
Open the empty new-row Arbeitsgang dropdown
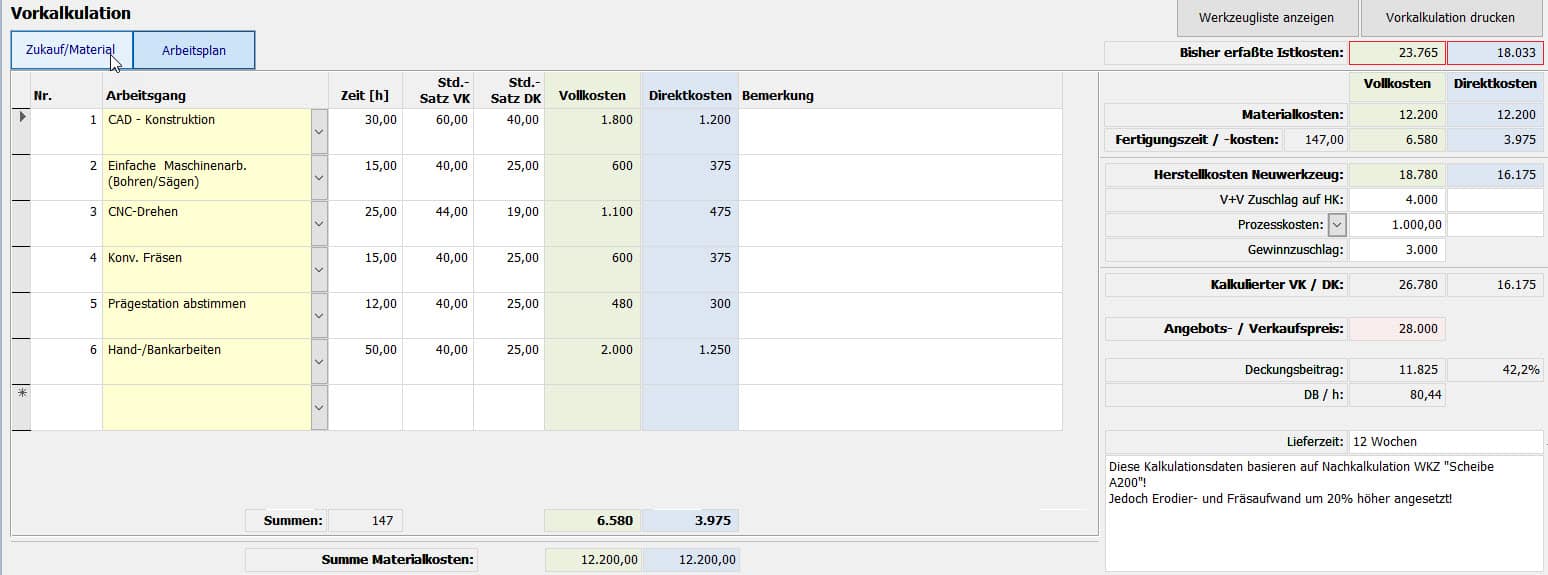(x=319, y=408)
